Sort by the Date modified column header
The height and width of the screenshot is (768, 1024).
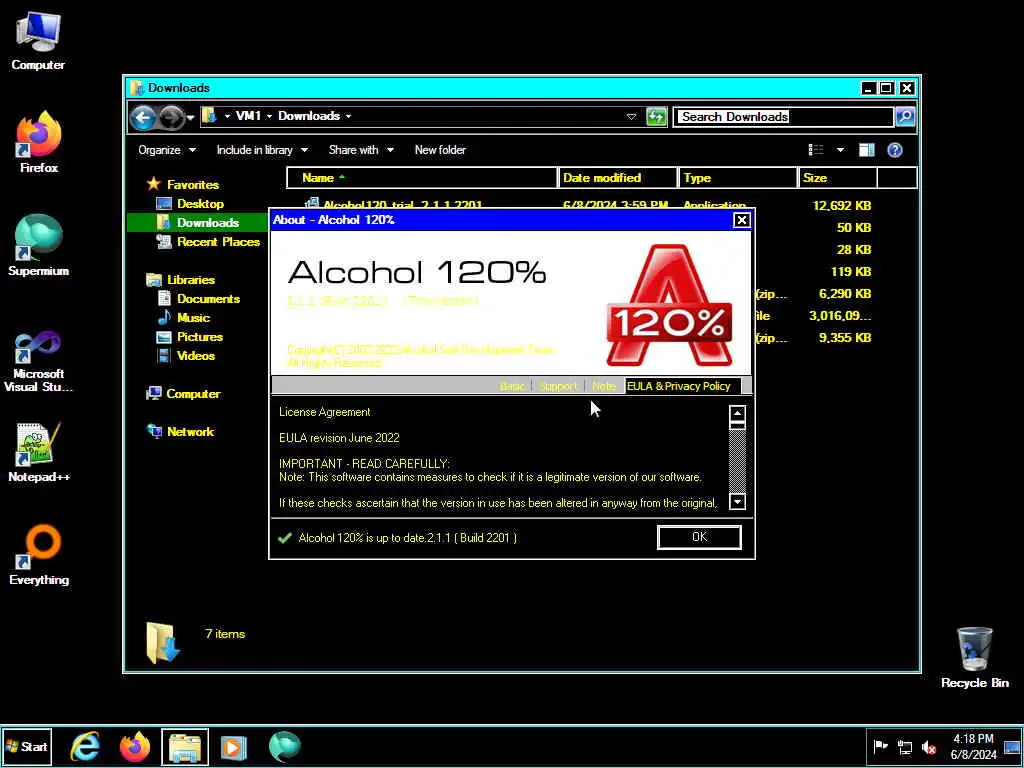[618, 178]
